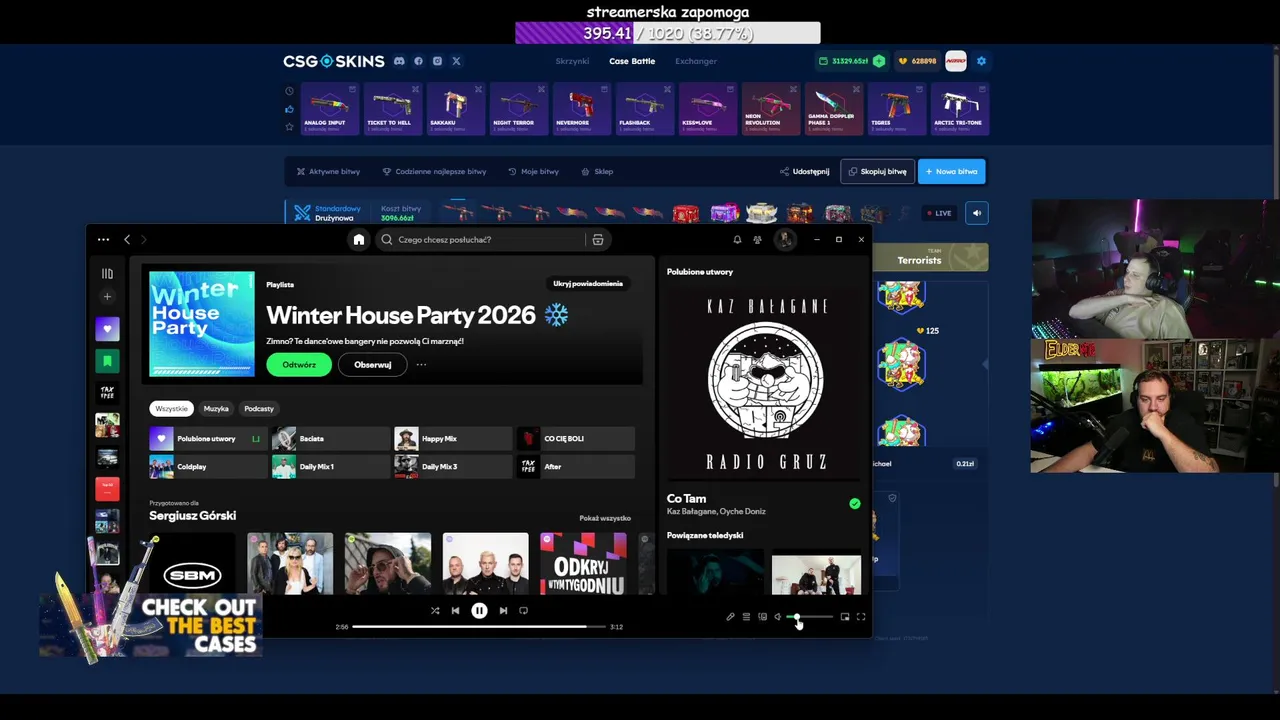
Task: Switch to Case Battle tab on CSGOSkins
Action: [632, 61]
